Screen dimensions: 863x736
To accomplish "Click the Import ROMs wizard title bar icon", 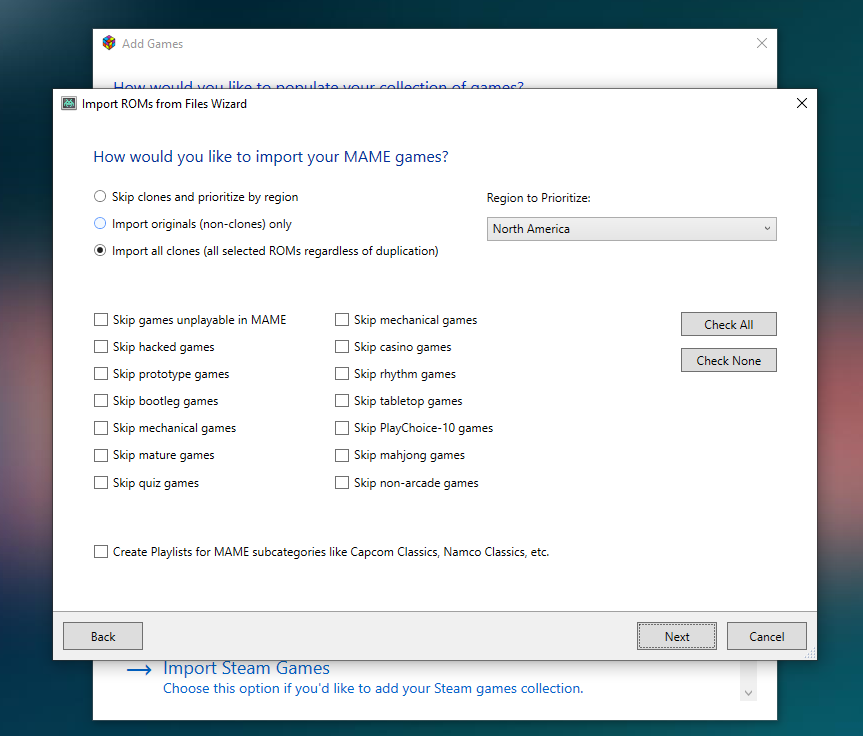I will pos(69,103).
